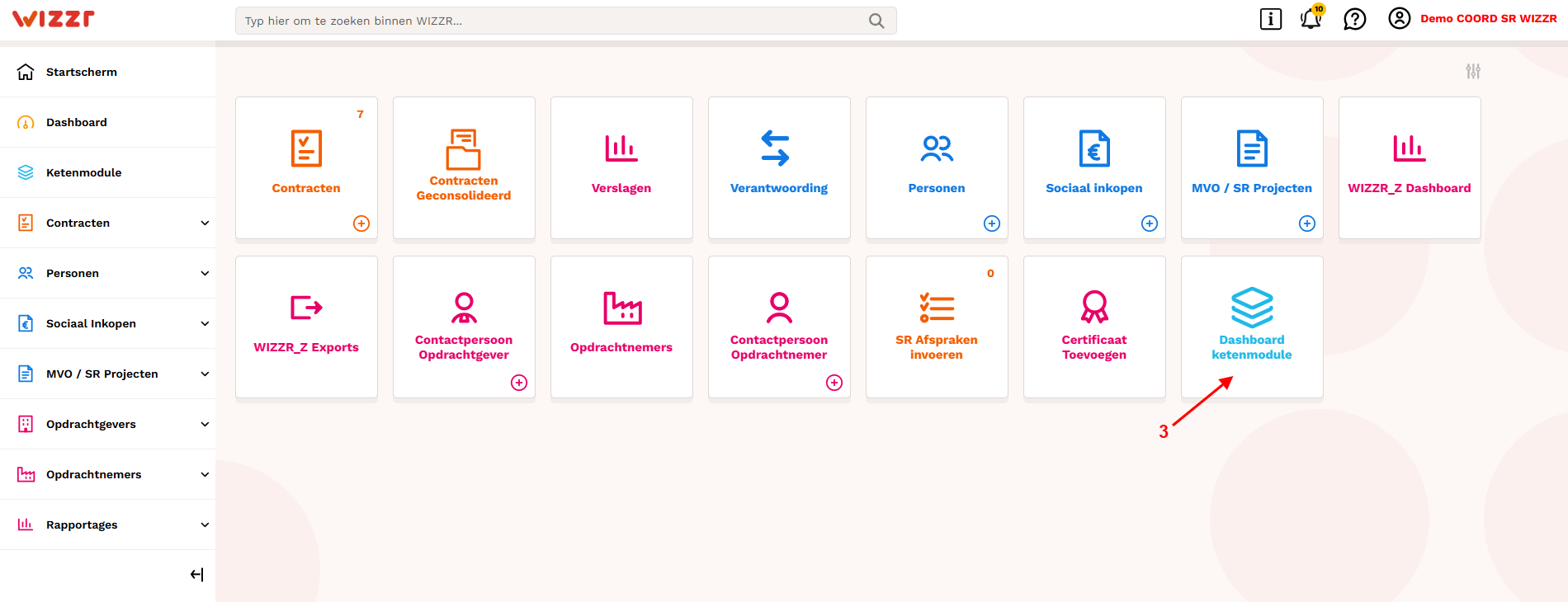Screen dimensions: 1568x602
Task: Open the WIZZR_Z Dashboard tile
Action: (x=1410, y=168)
